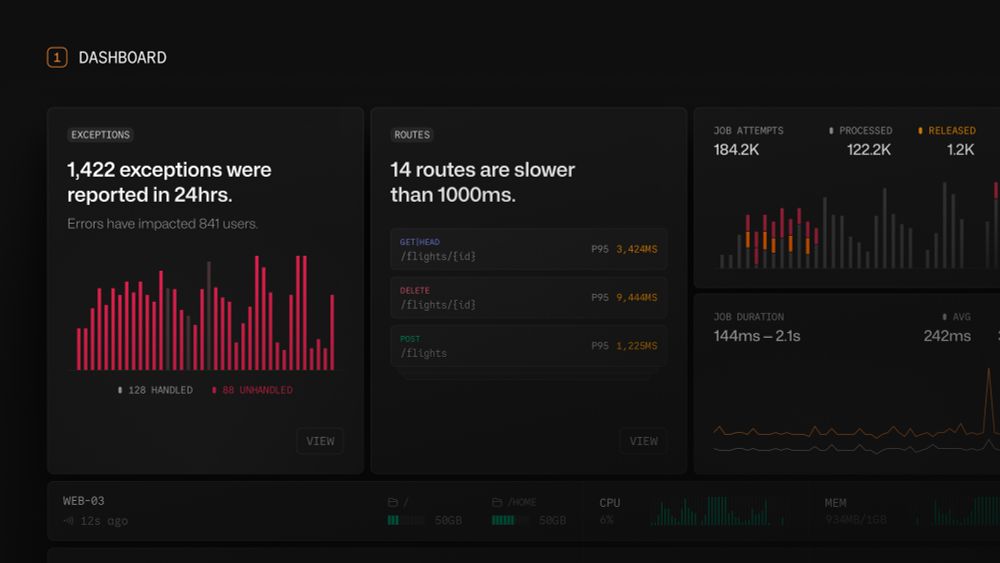Viewport: 1000px width, 563px height.
Task: Click the 3,424MS P95 value
Action: point(636,249)
